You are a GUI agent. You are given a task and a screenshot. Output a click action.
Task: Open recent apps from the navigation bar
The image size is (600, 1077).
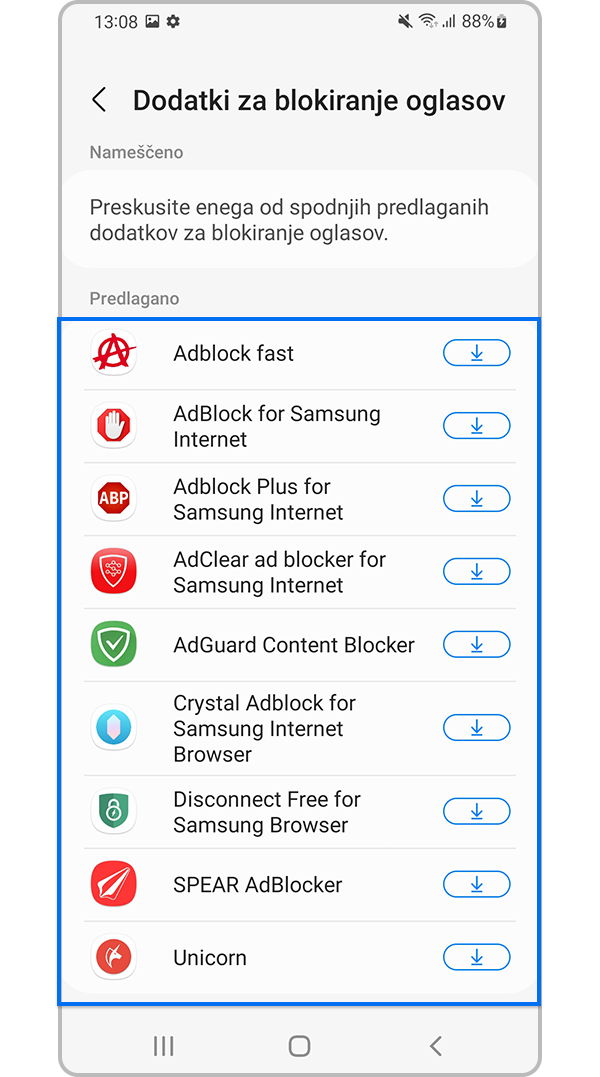(163, 1046)
